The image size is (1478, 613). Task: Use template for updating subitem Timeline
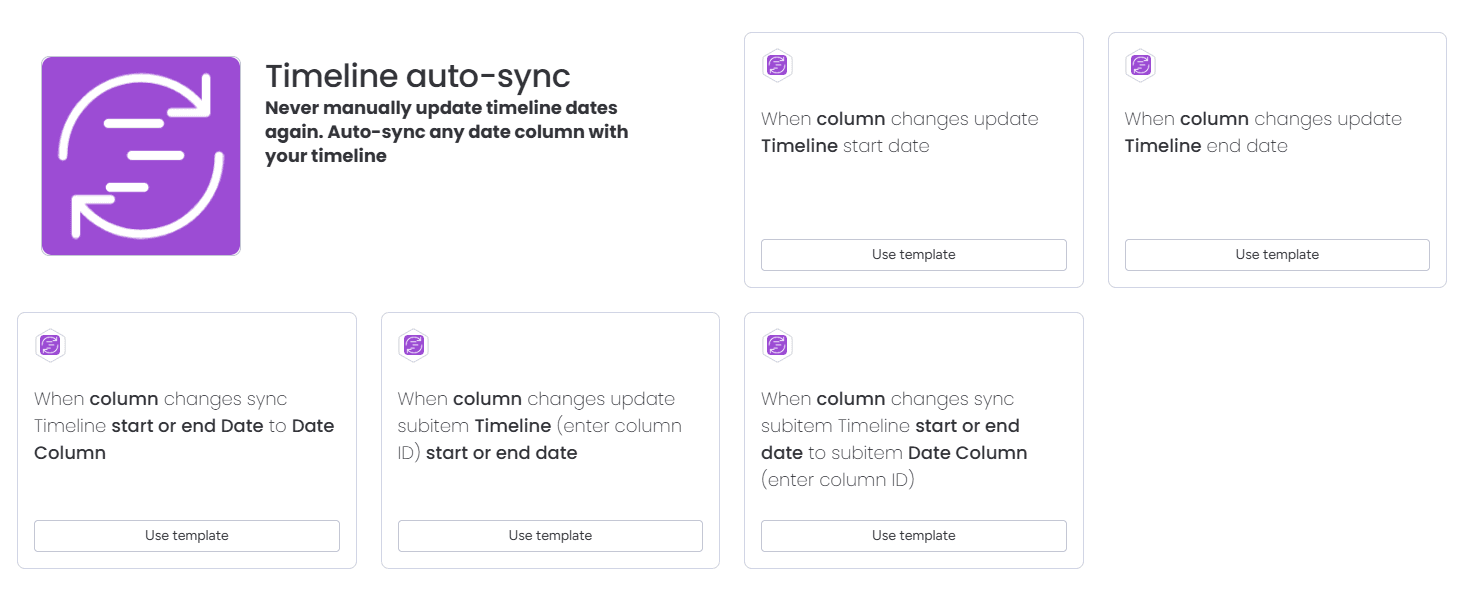tap(550, 535)
